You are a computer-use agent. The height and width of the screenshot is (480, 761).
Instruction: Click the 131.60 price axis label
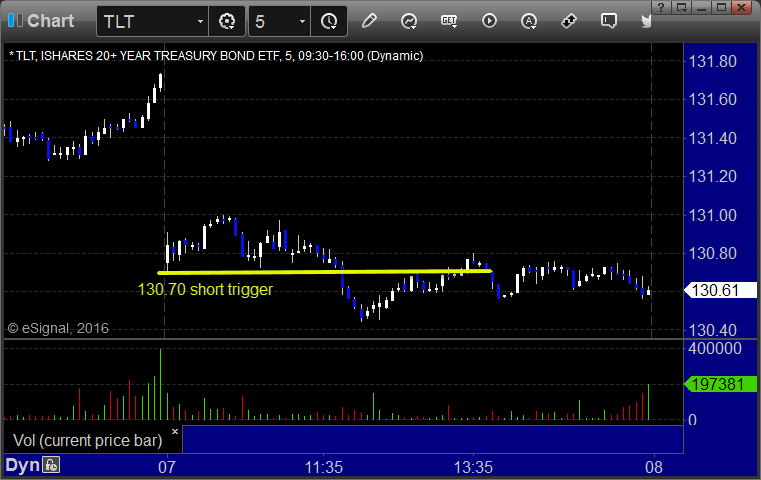tap(712, 99)
